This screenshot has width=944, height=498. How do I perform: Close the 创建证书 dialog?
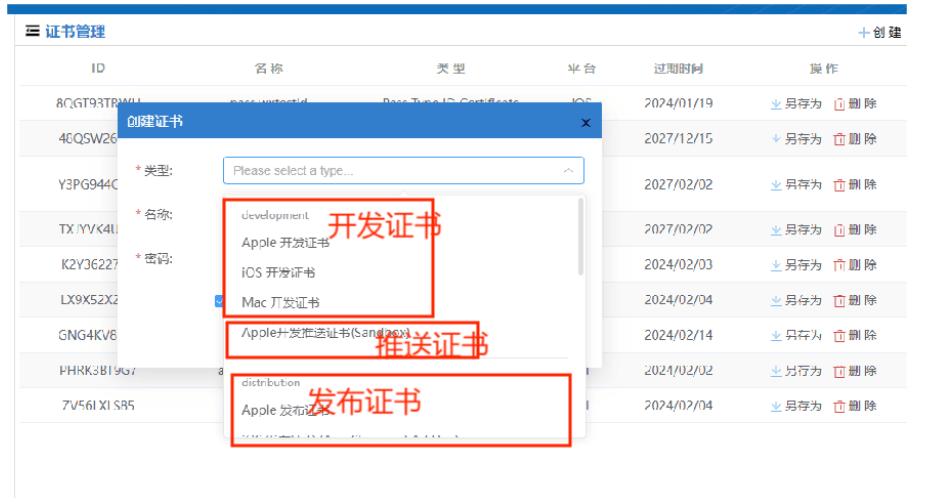(x=586, y=123)
